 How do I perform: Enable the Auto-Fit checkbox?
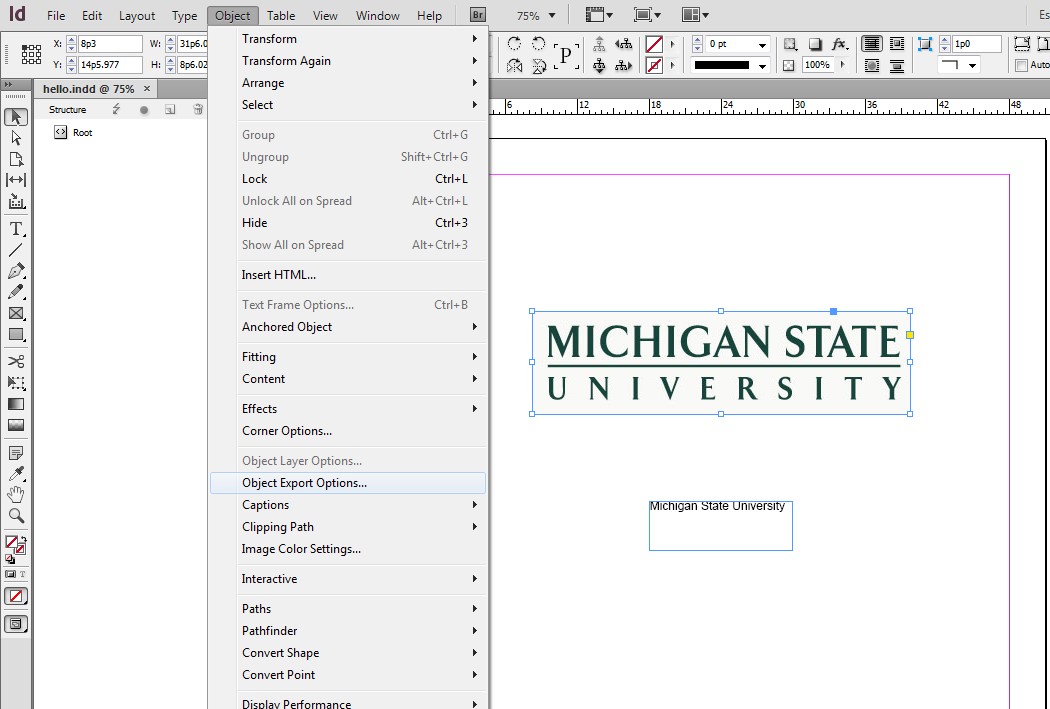click(1021, 65)
